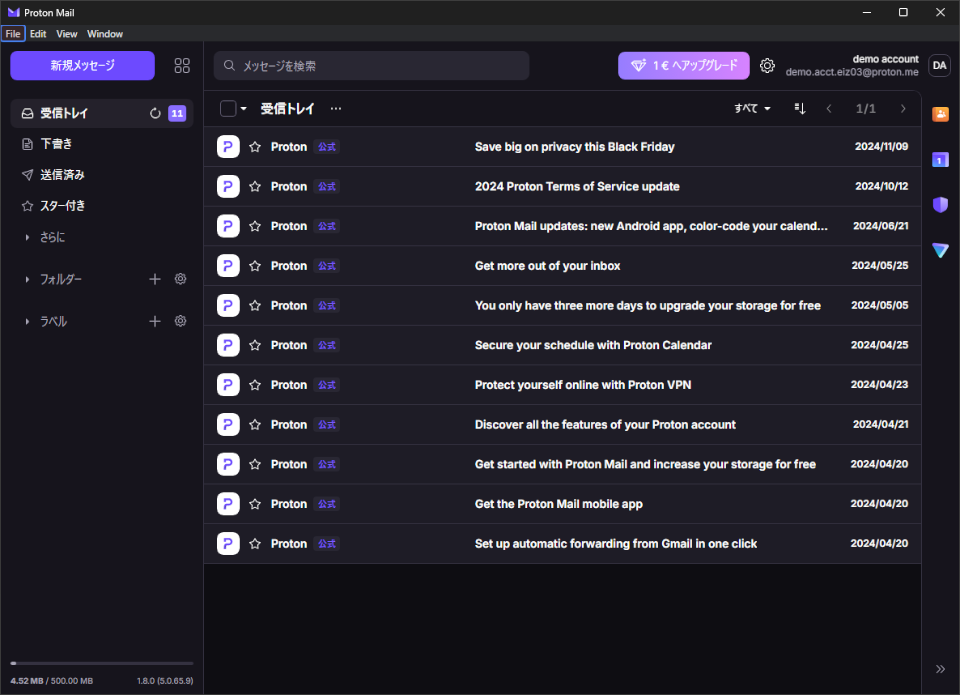Click search magnifier icon
960x695 pixels.
(x=229, y=66)
